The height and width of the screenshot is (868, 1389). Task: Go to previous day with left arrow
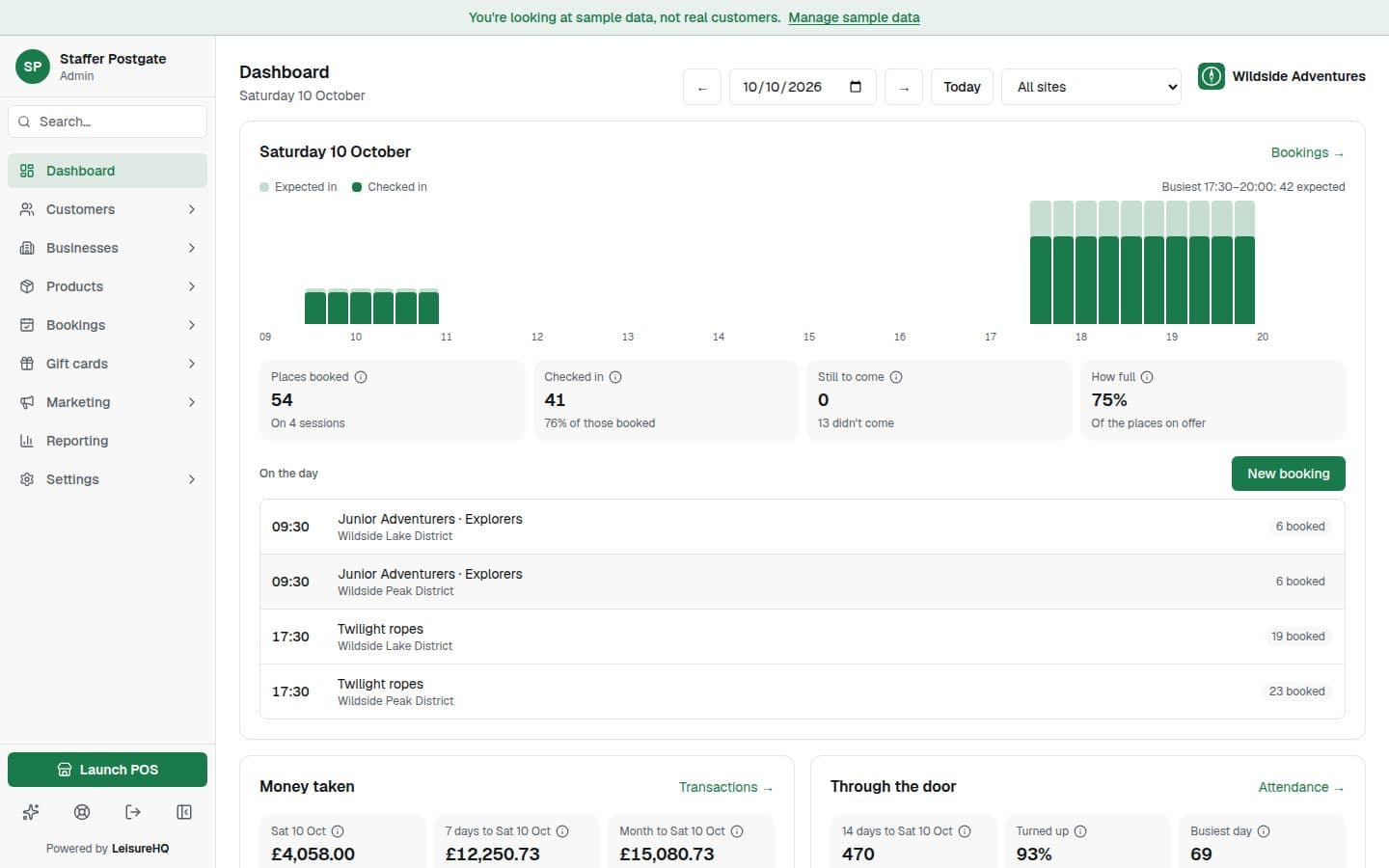(702, 87)
